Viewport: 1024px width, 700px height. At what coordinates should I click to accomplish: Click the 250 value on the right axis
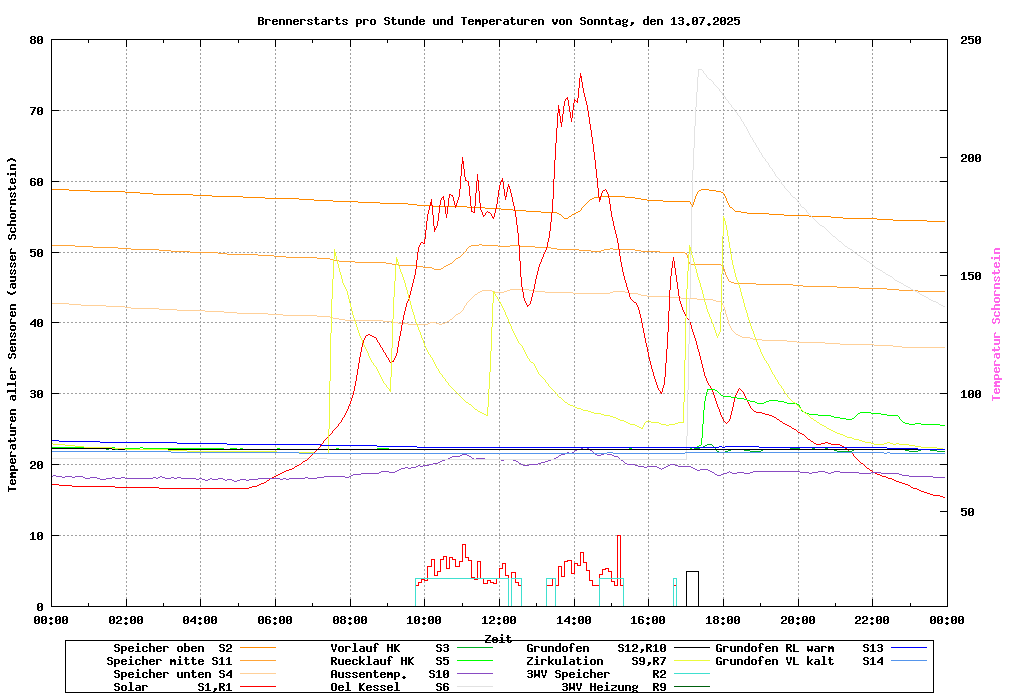[x=971, y=40]
